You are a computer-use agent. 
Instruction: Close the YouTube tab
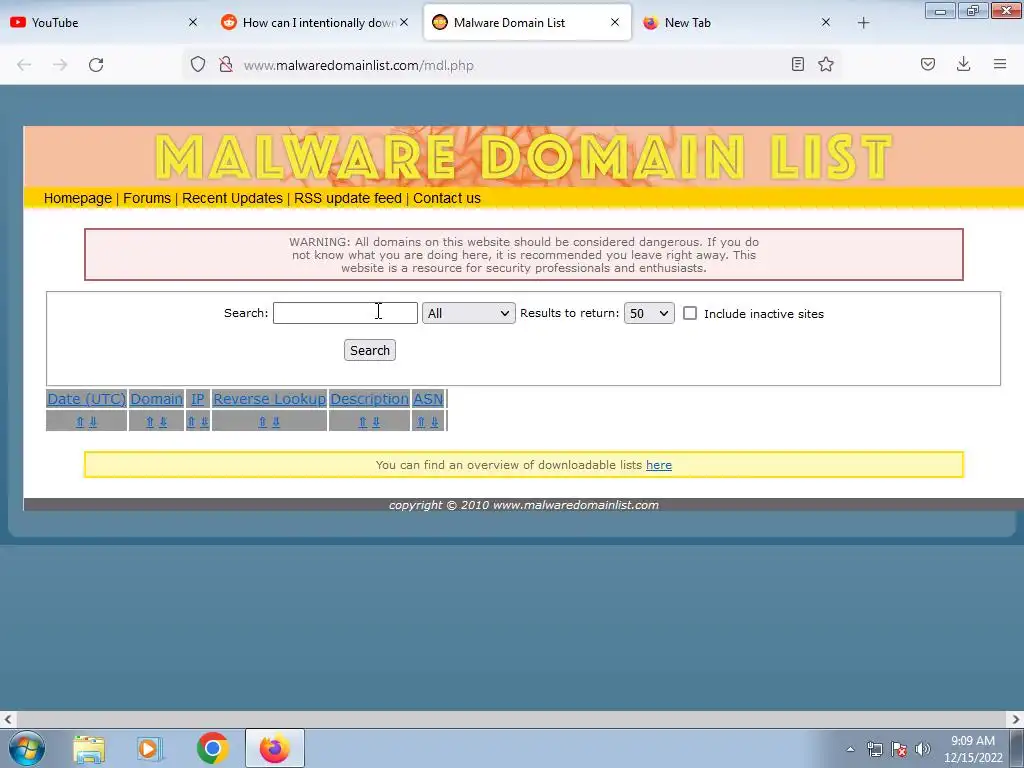pyautogui.click(x=193, y=23)
